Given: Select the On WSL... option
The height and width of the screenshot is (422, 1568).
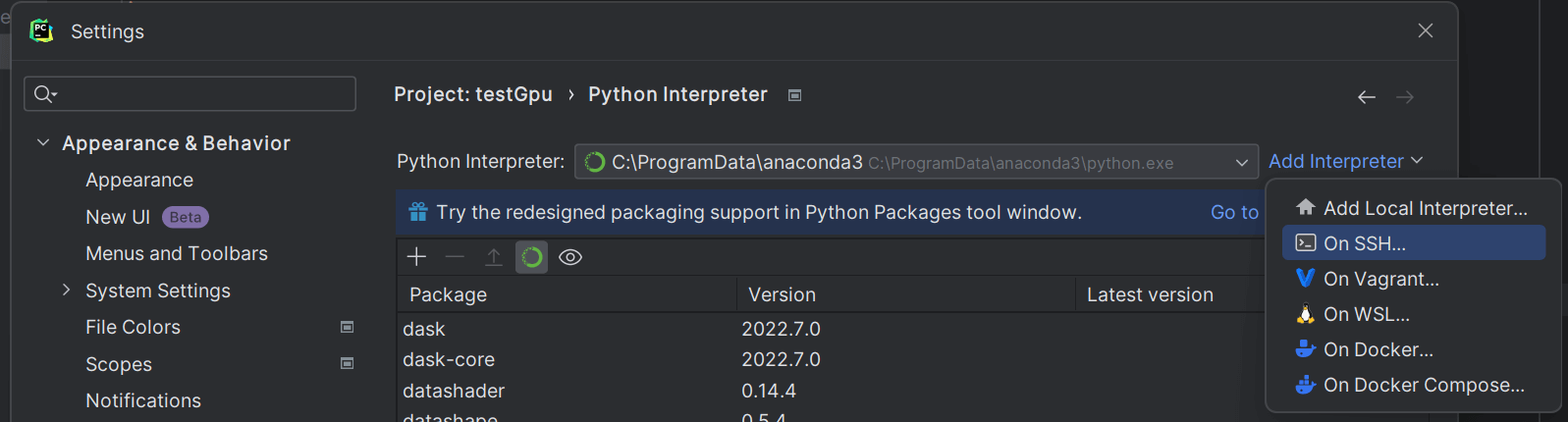Looking at the screenshot, I should (1413, 314).
